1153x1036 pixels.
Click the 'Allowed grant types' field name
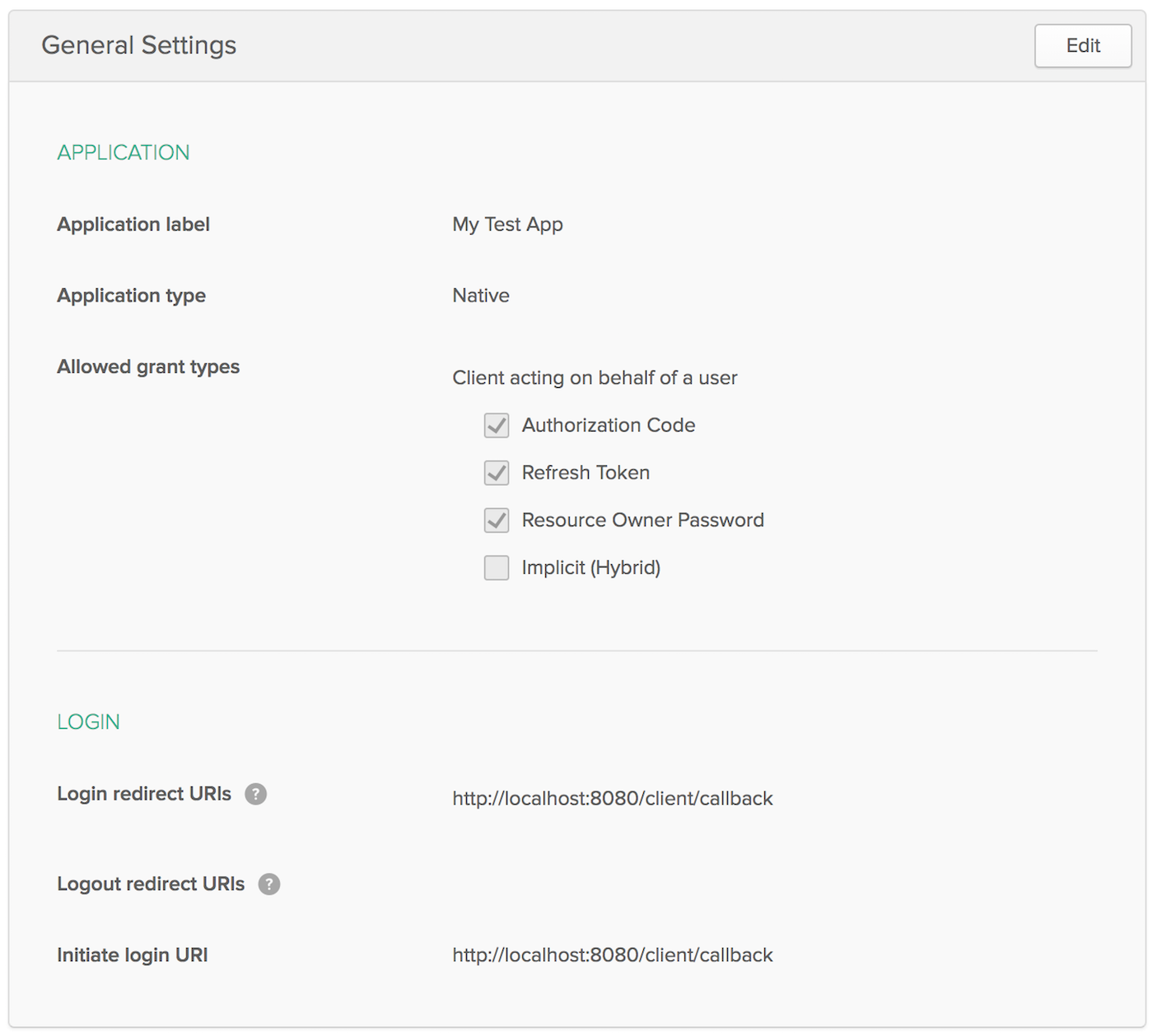[x=148, y=367]
